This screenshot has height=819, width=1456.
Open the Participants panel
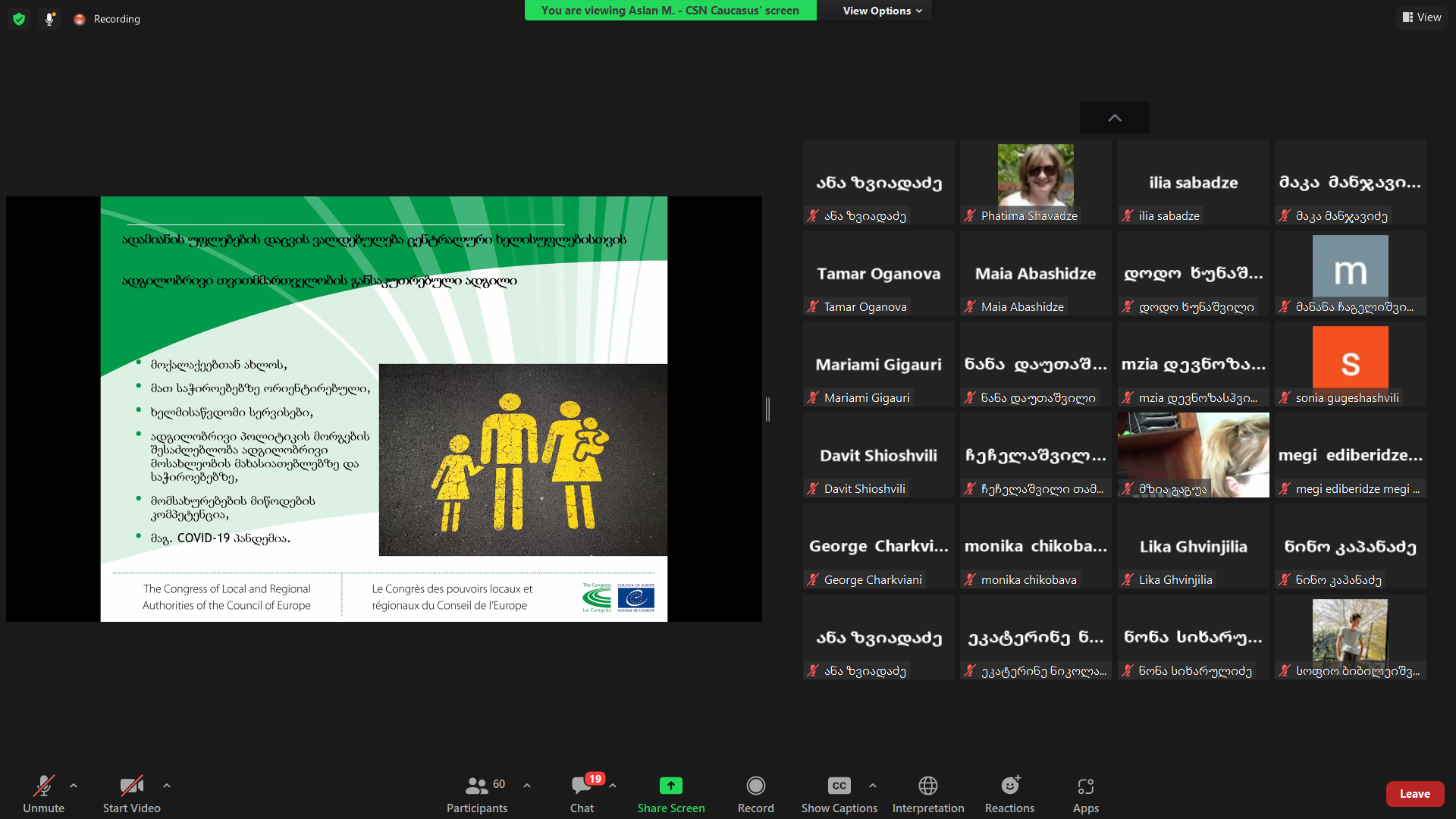[477, 793]
